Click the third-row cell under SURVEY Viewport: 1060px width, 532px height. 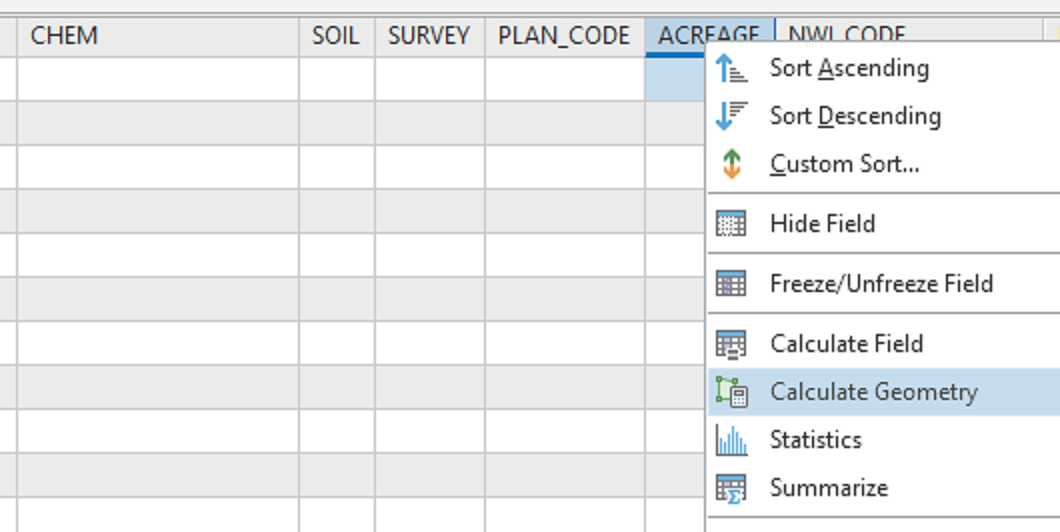[x=429, y=166]
